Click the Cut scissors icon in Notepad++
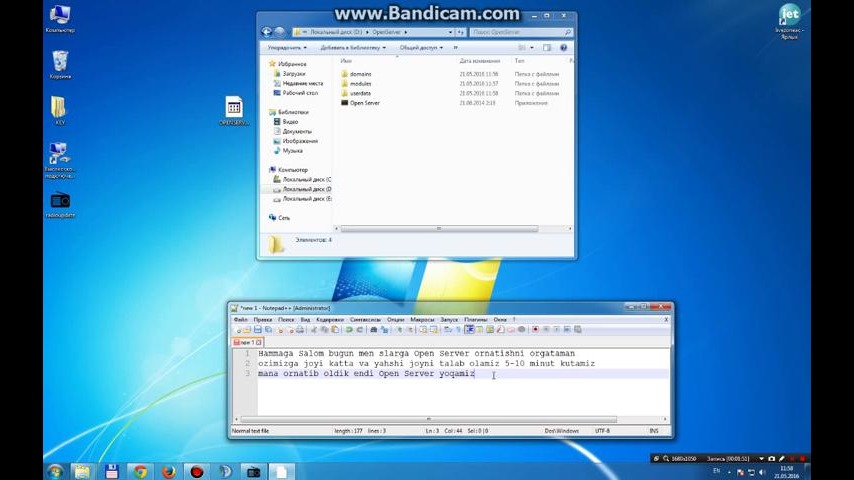 click(315, 330)
